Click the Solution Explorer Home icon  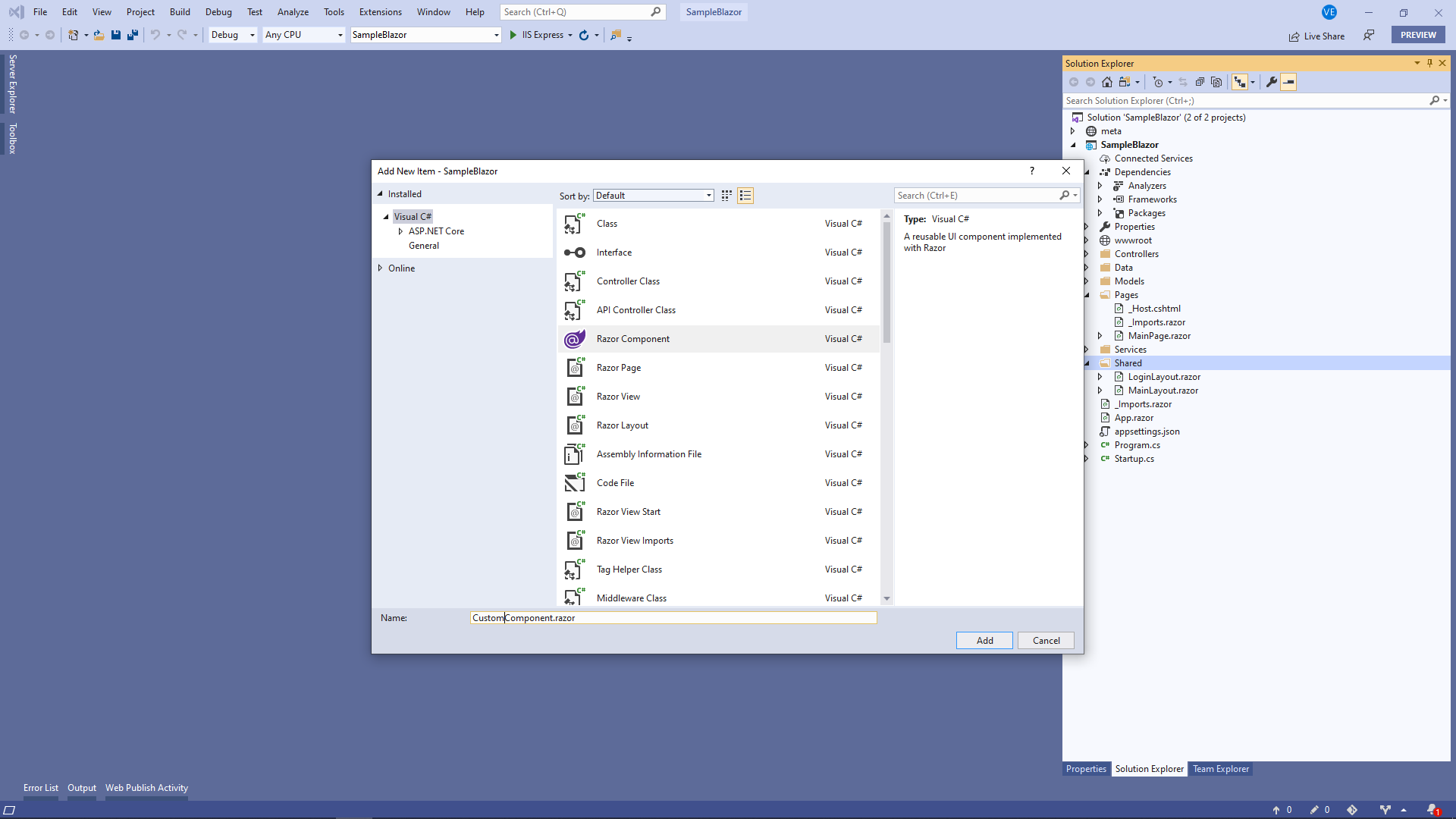(x=1107, y=82)
